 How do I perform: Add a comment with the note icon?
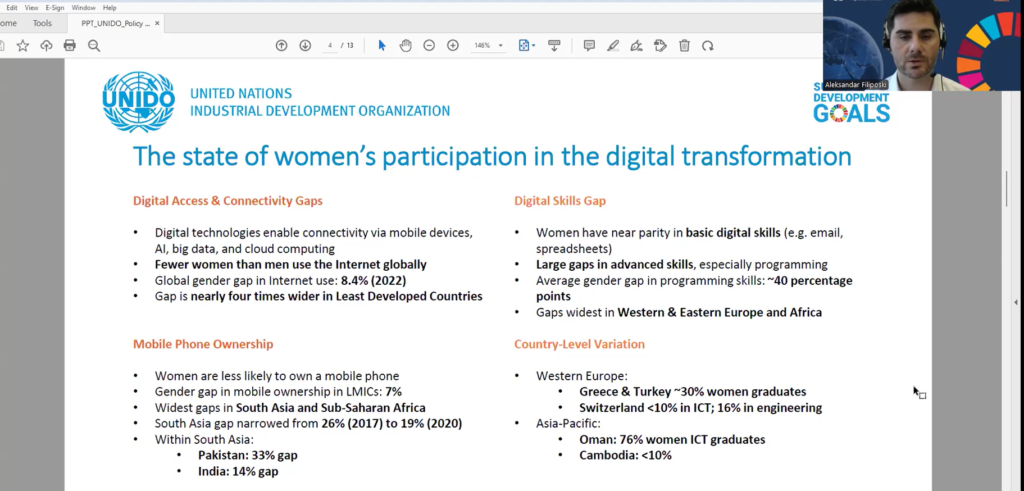589,45
